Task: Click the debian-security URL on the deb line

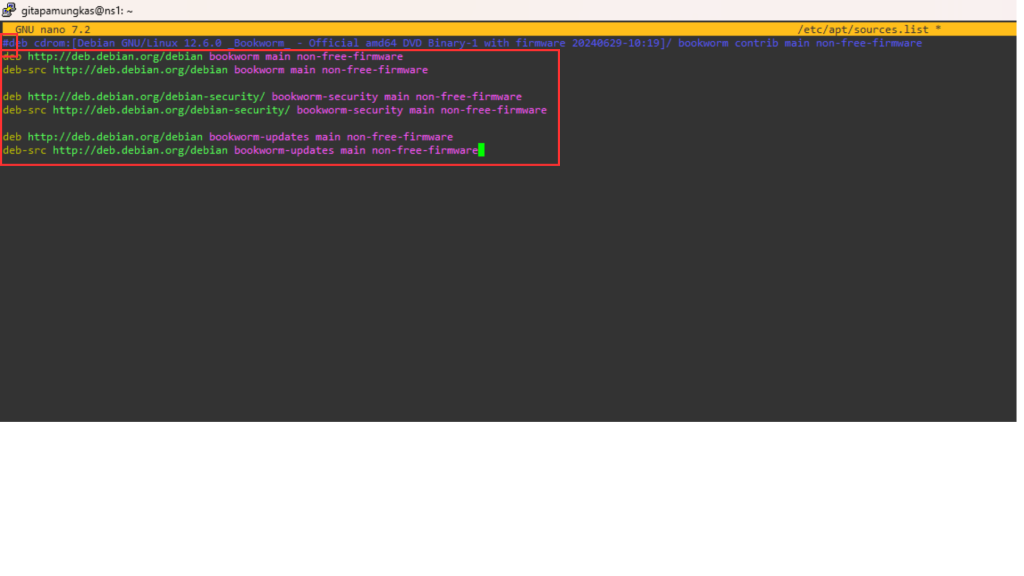Action: [146, 97]
